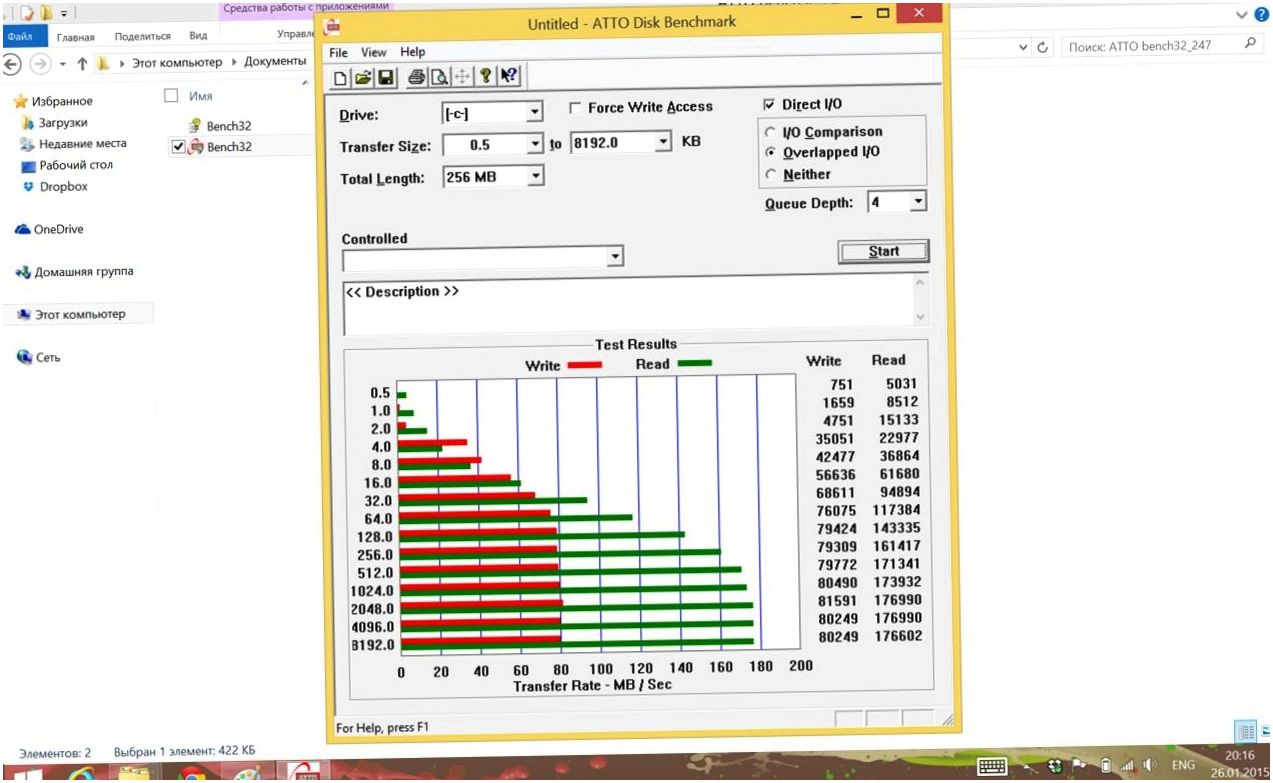Switch to Вид ribbon tab
The width and height of the screenshot is (1273, 783).
pos(198,35)
